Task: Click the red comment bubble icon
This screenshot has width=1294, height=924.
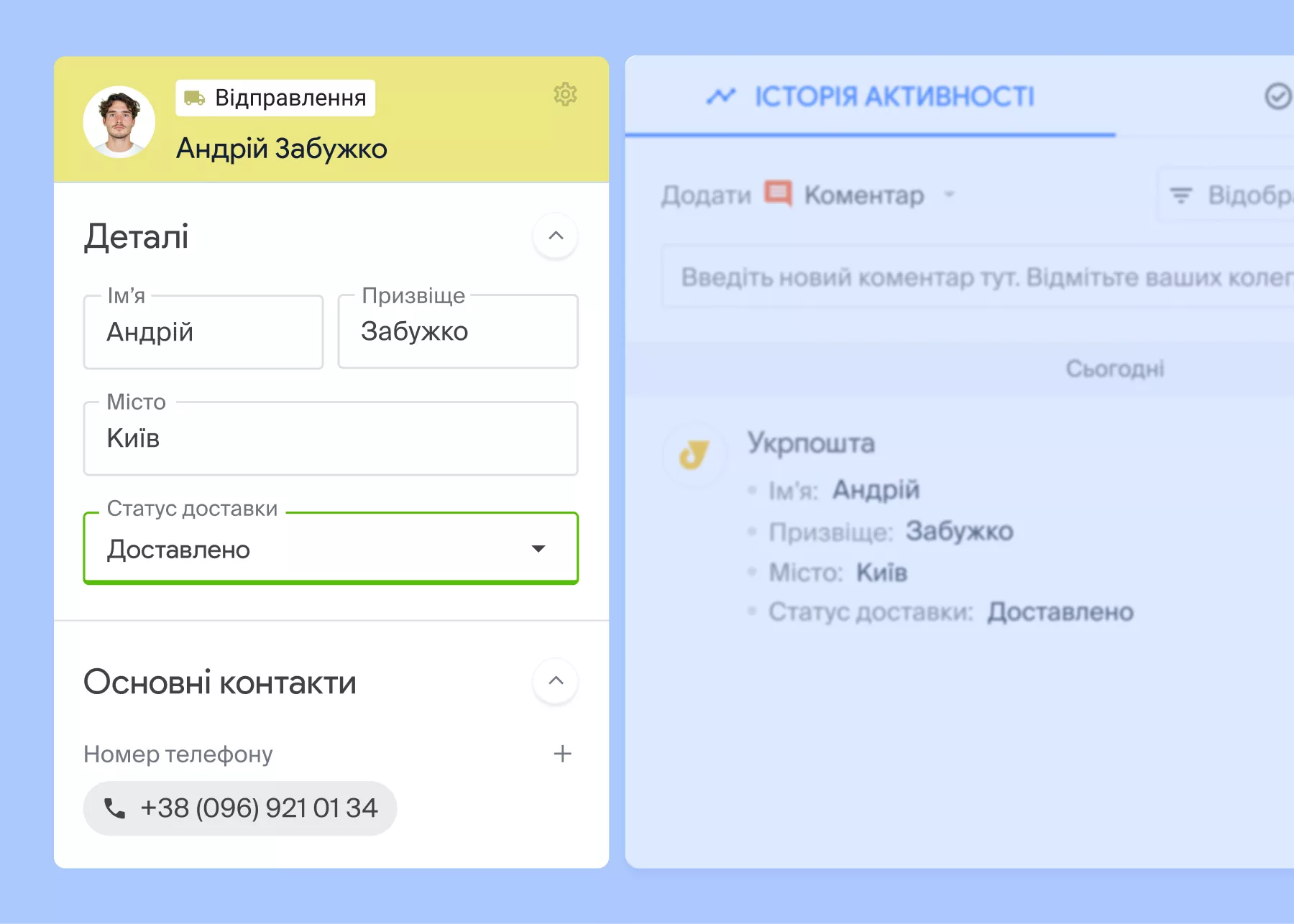Action: click(x=779, y=193)
